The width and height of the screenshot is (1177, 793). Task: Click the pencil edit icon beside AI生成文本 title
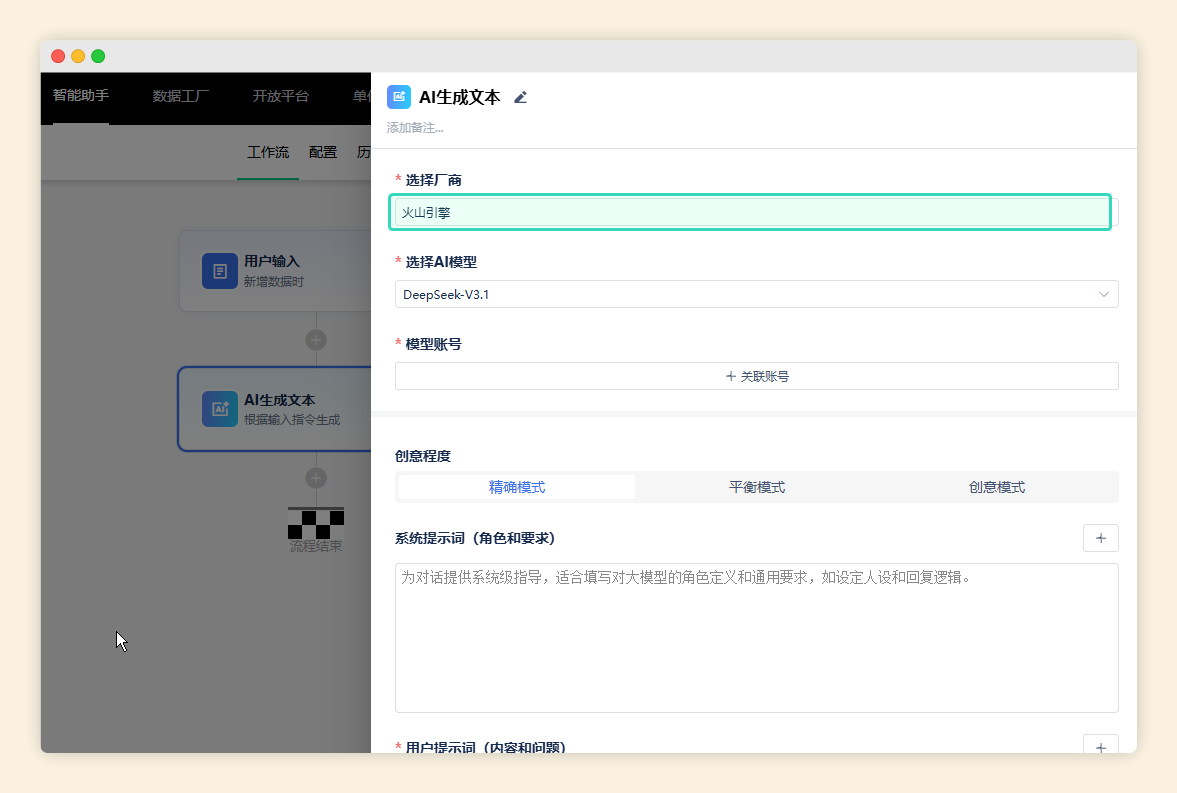tap(520, 97)
